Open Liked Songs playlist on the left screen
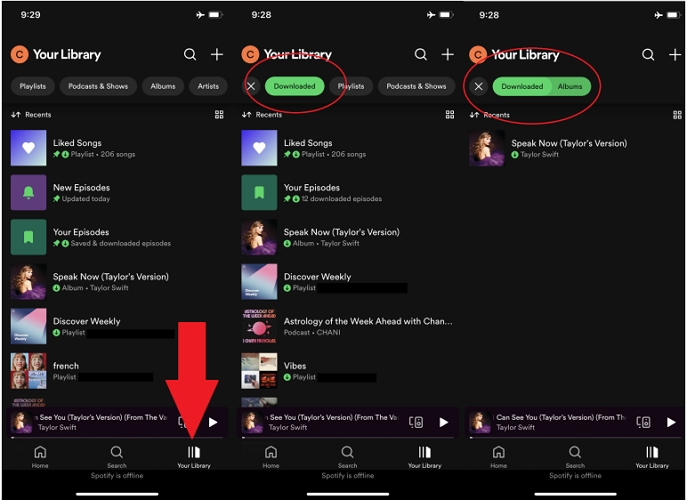The width and height of the screenshot is (687, 500). coord(117,148)
